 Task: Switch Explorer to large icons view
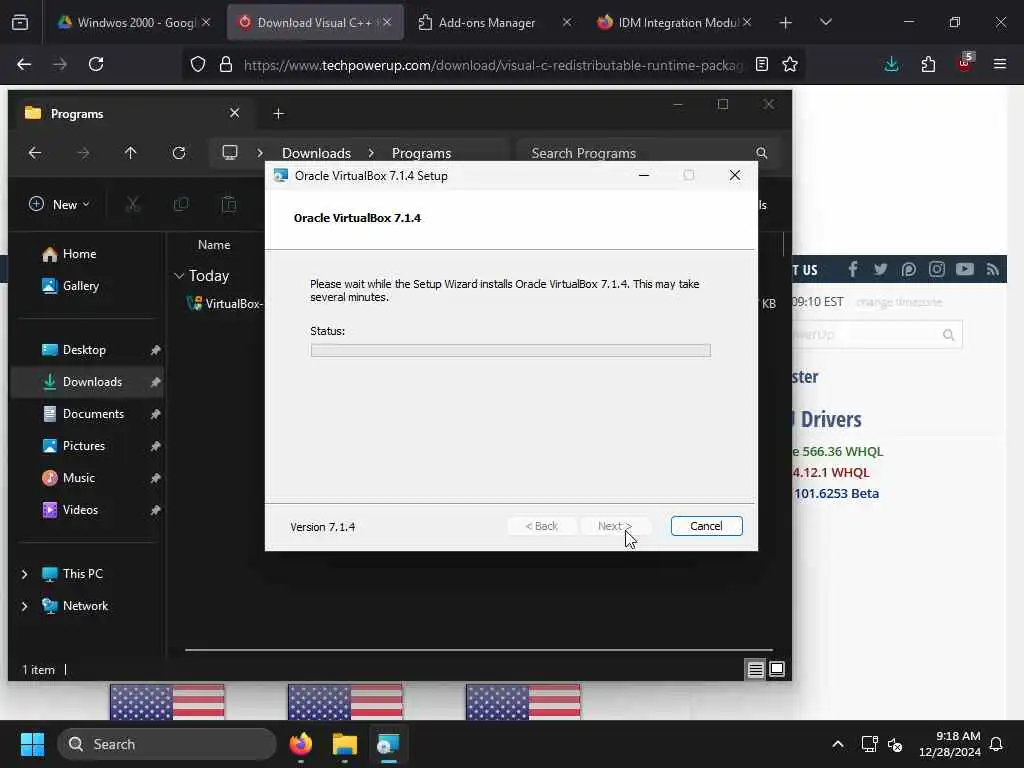(777, 669)
